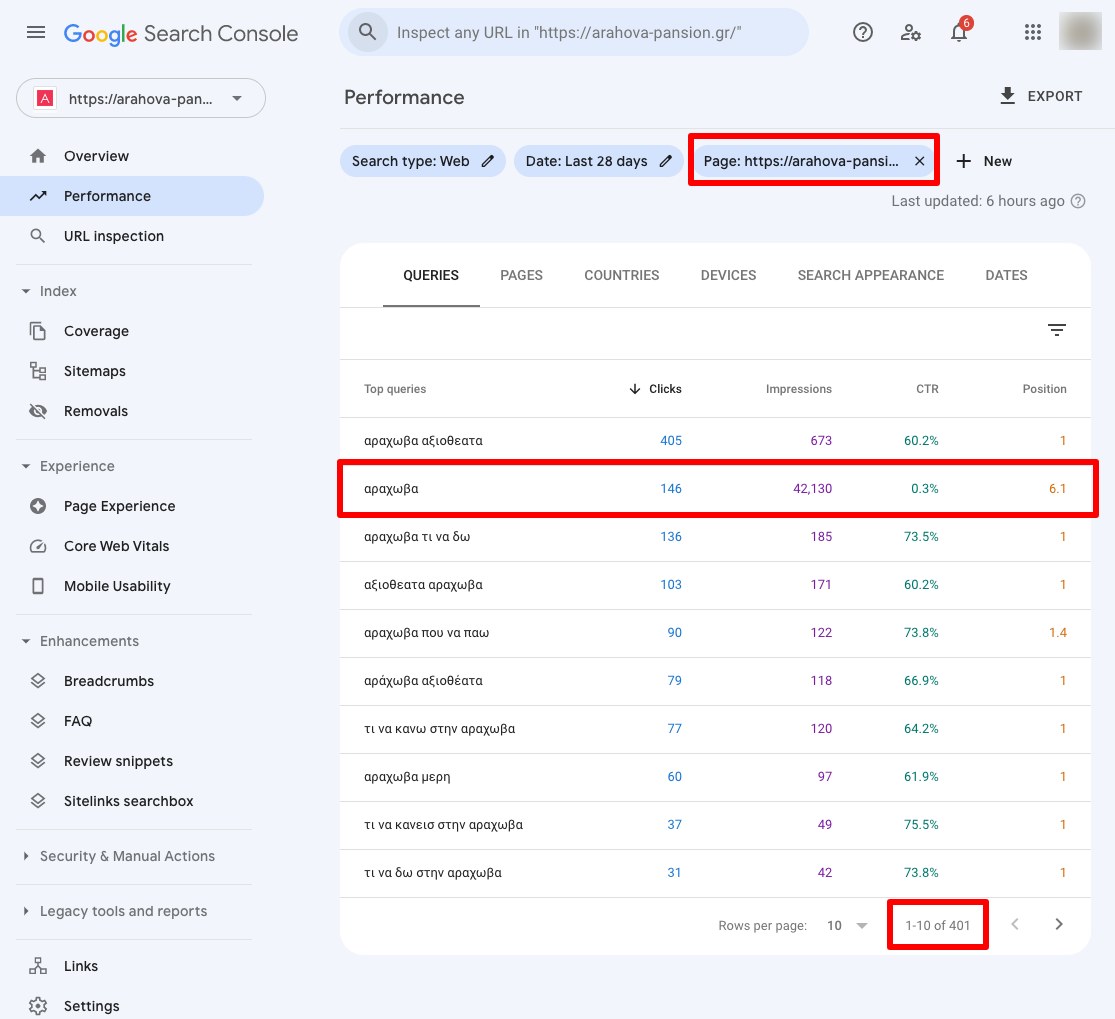Click the Settings gear icon
This screenshot has height=1019, width=1115.
point(38,1006)
